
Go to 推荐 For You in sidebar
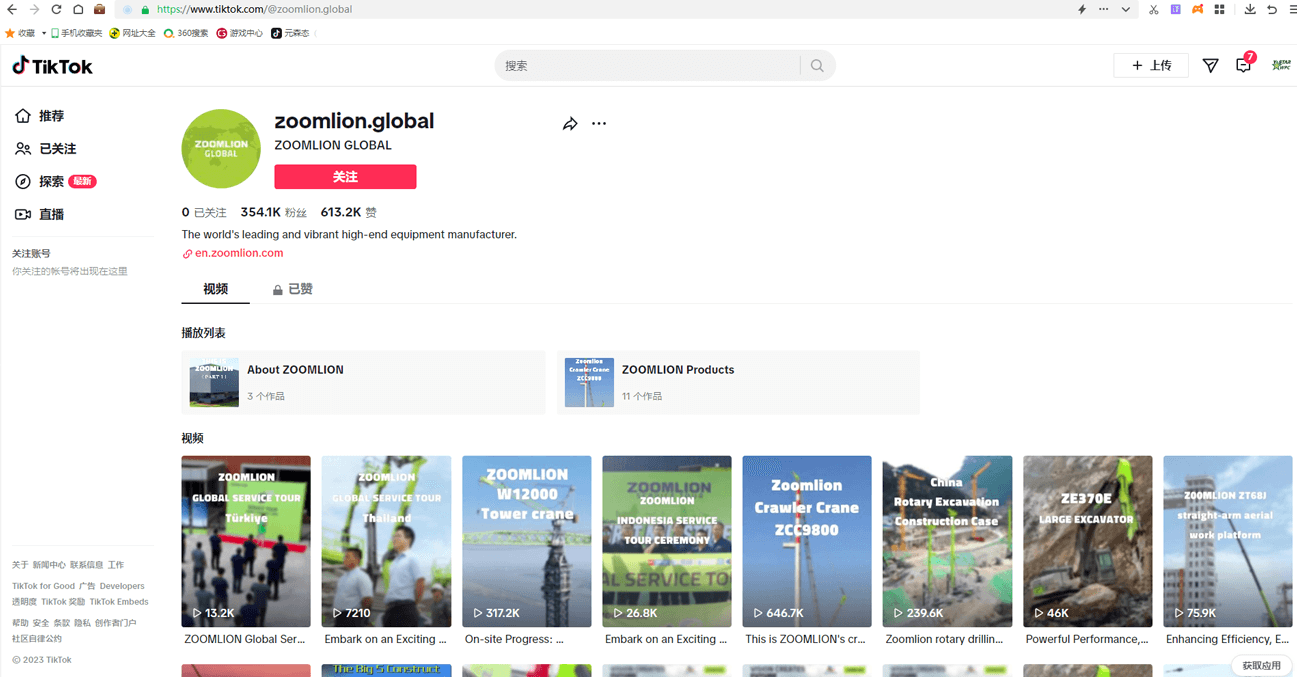[40, 116]
